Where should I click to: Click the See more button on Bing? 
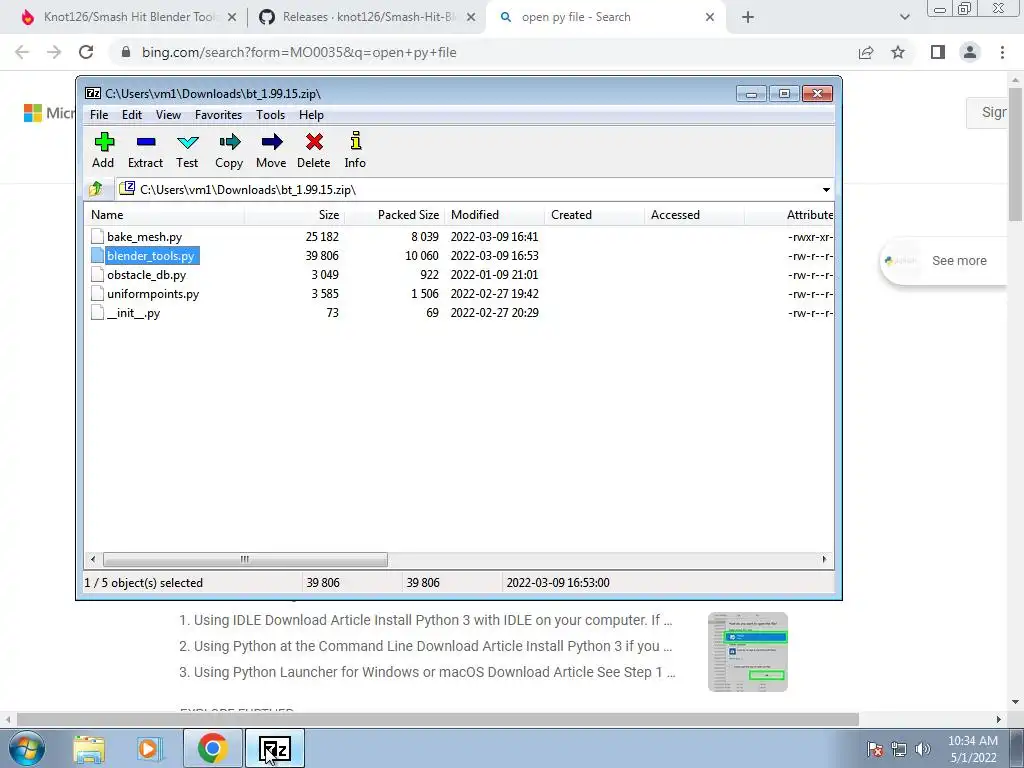(x=944, y=261)
